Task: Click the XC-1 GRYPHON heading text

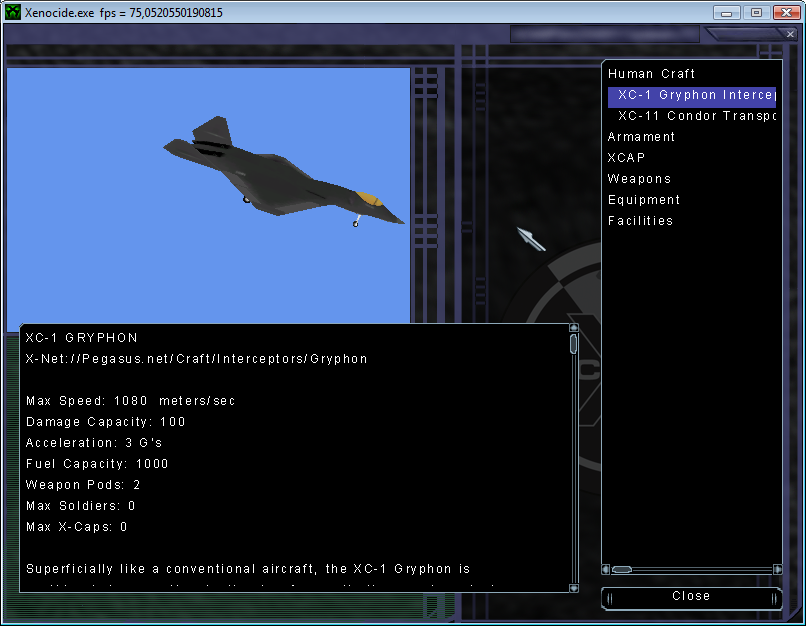Action: tap(82, 338)
